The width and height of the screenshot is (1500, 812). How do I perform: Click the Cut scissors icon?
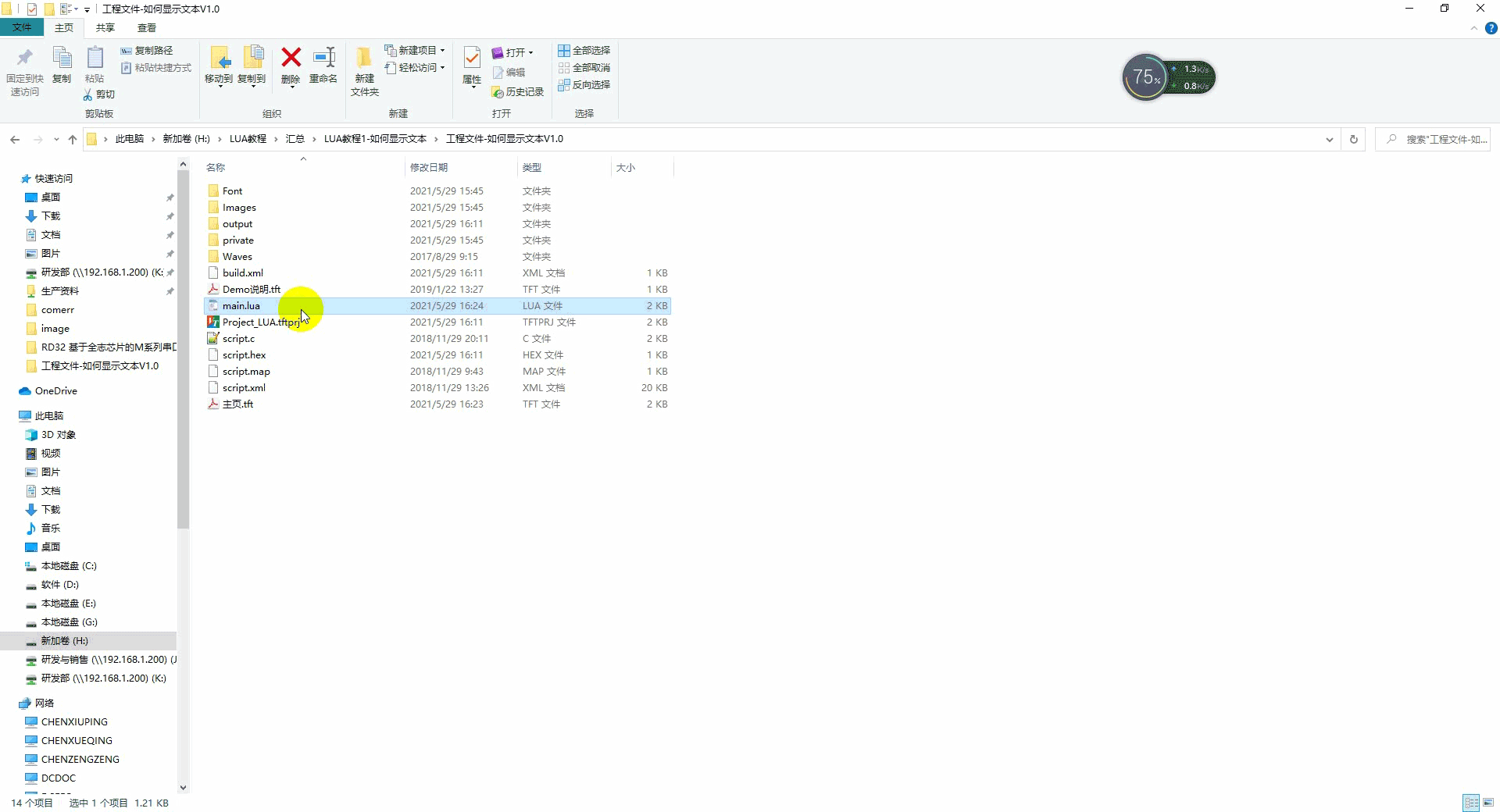click(x=87, y=94)
